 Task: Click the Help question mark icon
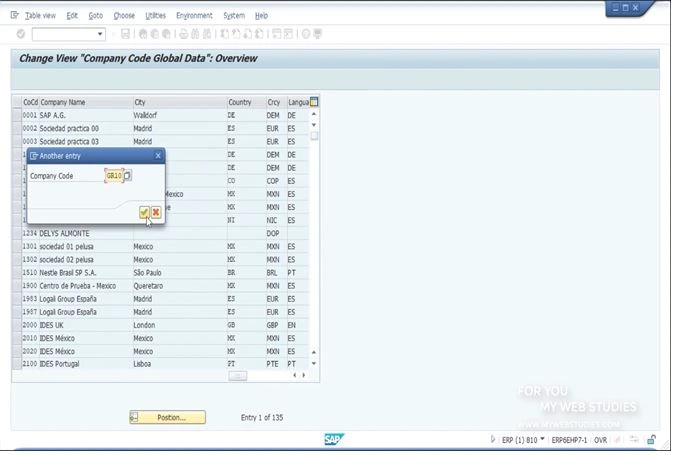(x=306, y=34)
